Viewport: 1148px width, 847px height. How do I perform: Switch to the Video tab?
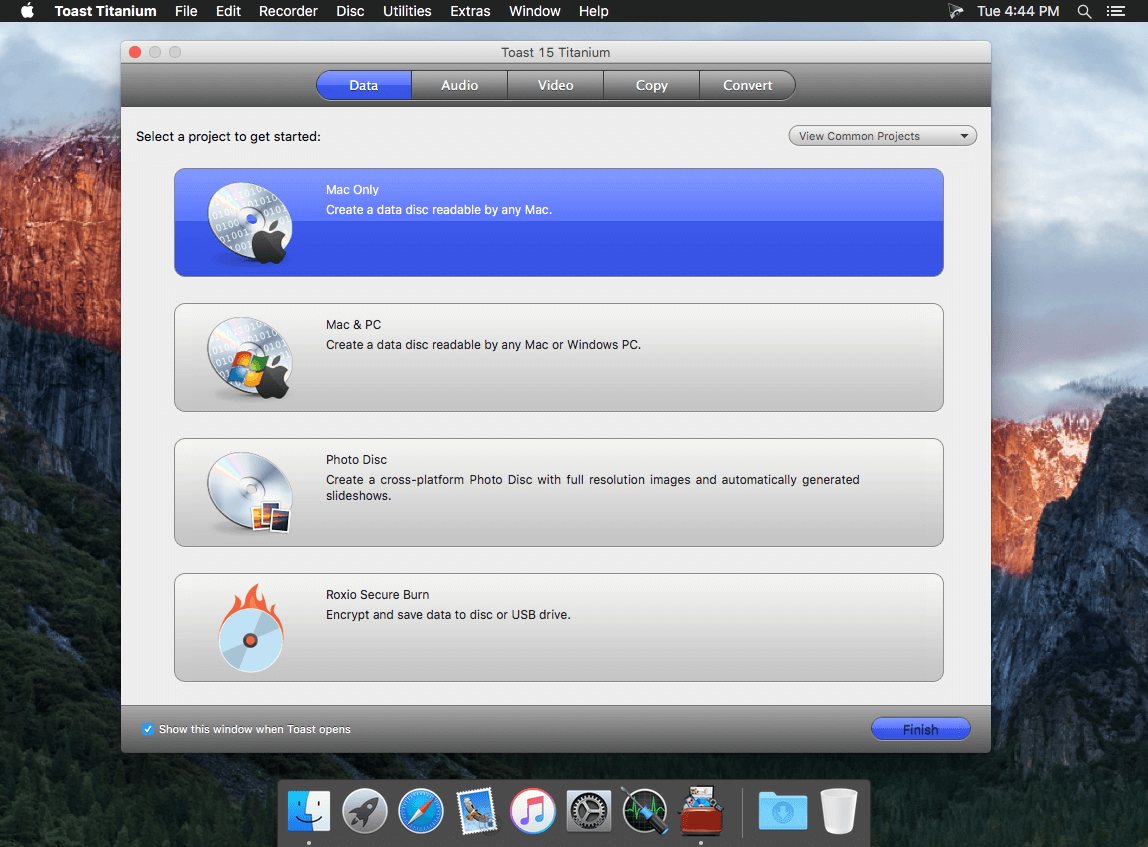556,85
